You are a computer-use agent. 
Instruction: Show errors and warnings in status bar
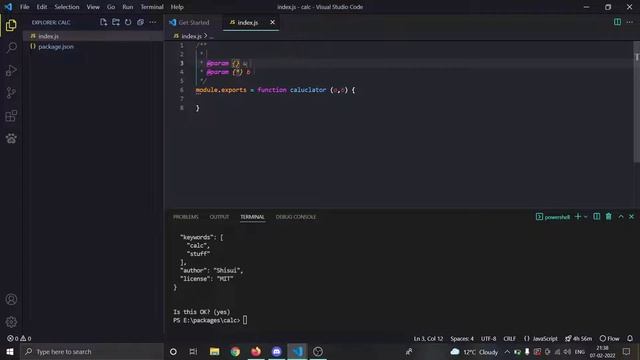19,338
